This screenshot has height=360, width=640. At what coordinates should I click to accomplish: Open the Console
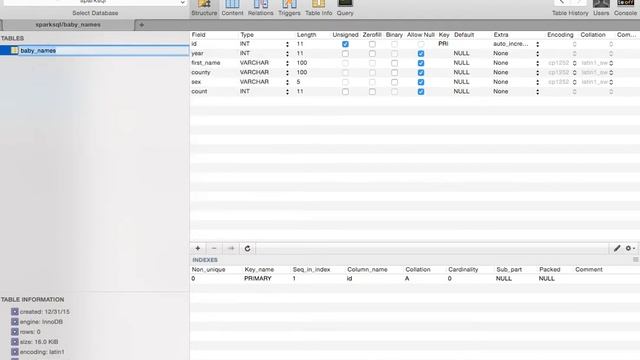coord(625,8)
